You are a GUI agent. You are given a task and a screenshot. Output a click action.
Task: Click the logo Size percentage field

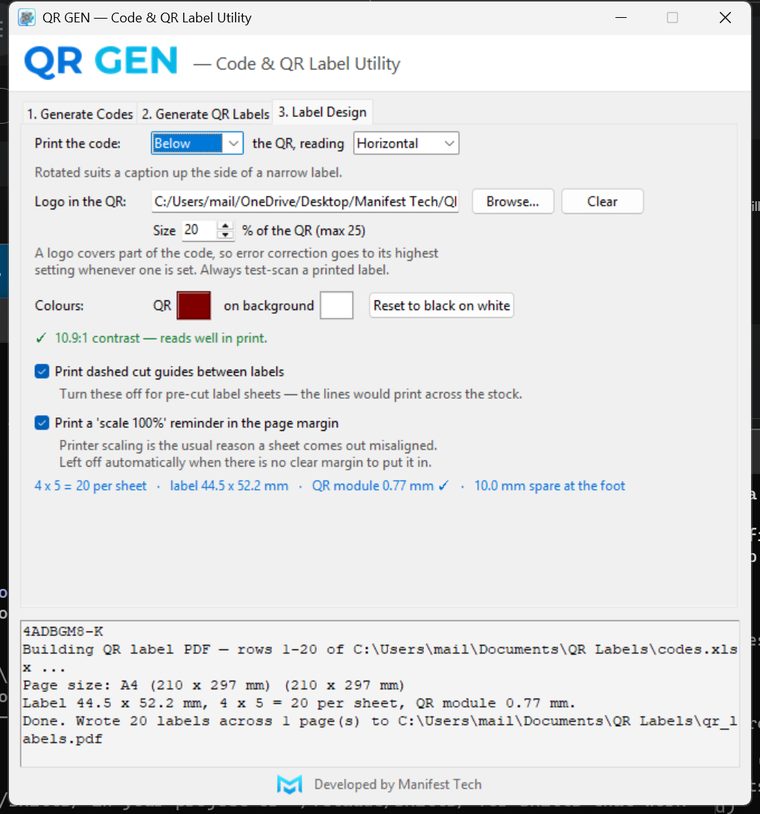coord(199,230)
